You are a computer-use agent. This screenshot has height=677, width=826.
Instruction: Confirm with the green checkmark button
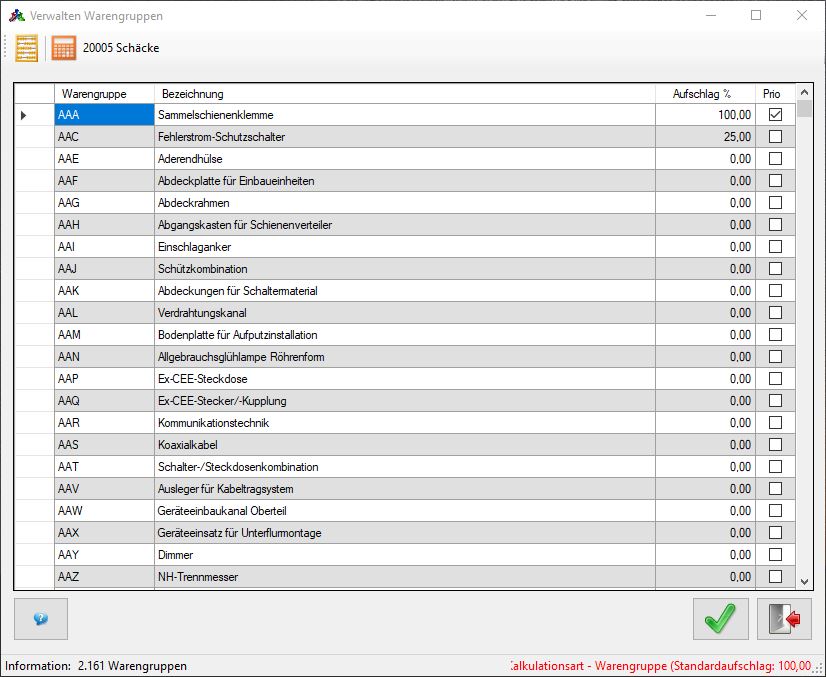(720, 619)
